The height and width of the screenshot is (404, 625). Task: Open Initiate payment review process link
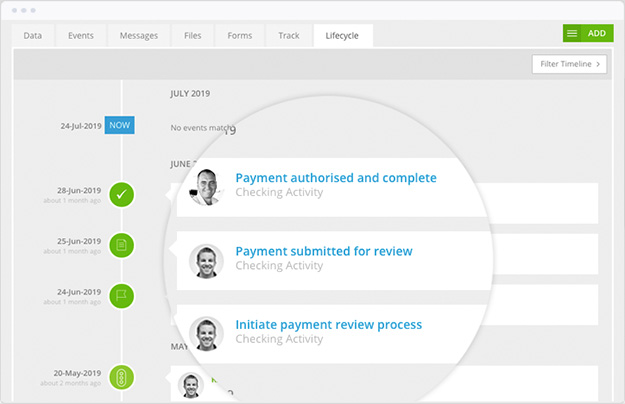[x=328, y=324]
